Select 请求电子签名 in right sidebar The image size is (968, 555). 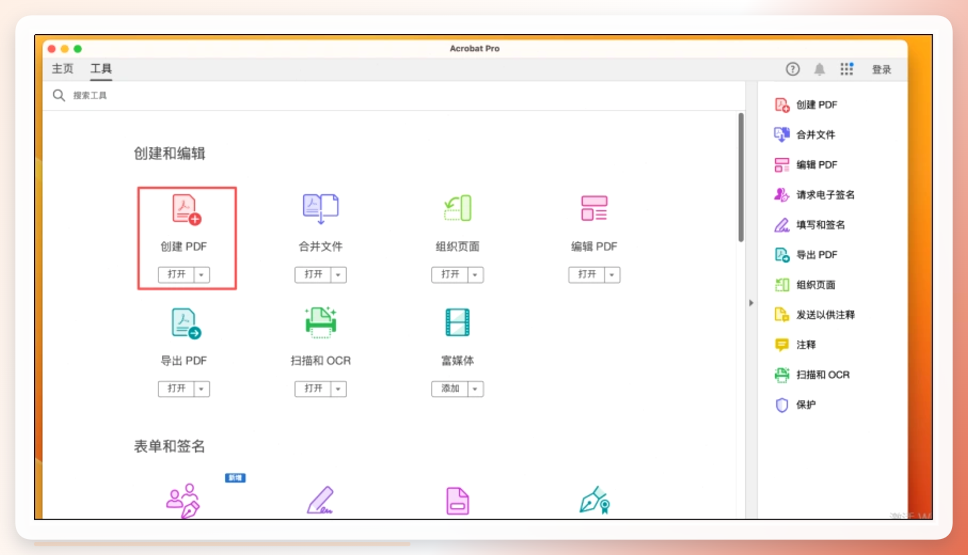tap(814, 195)
